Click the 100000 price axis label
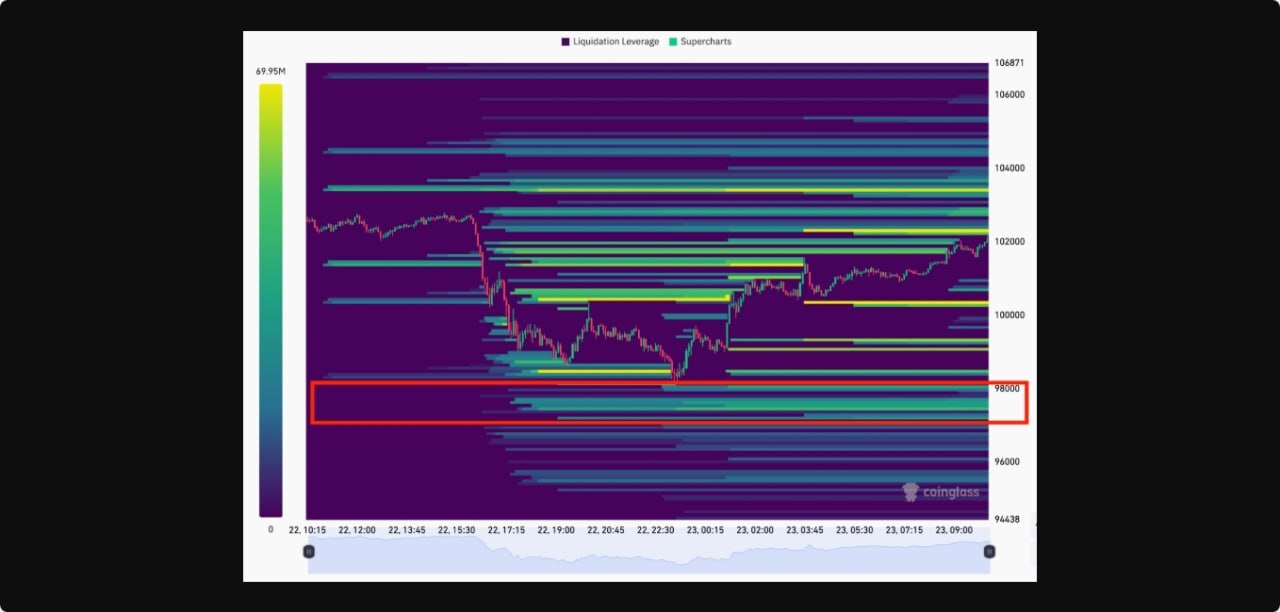 [x=1009, y=315]
